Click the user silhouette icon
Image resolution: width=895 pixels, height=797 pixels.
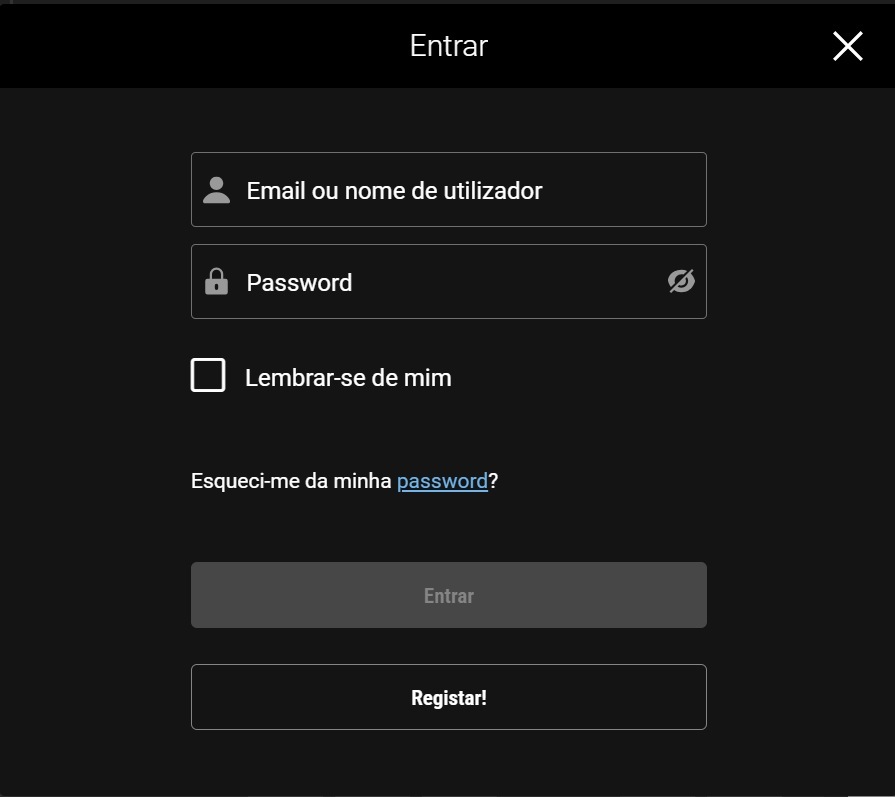tap(216, 190)
